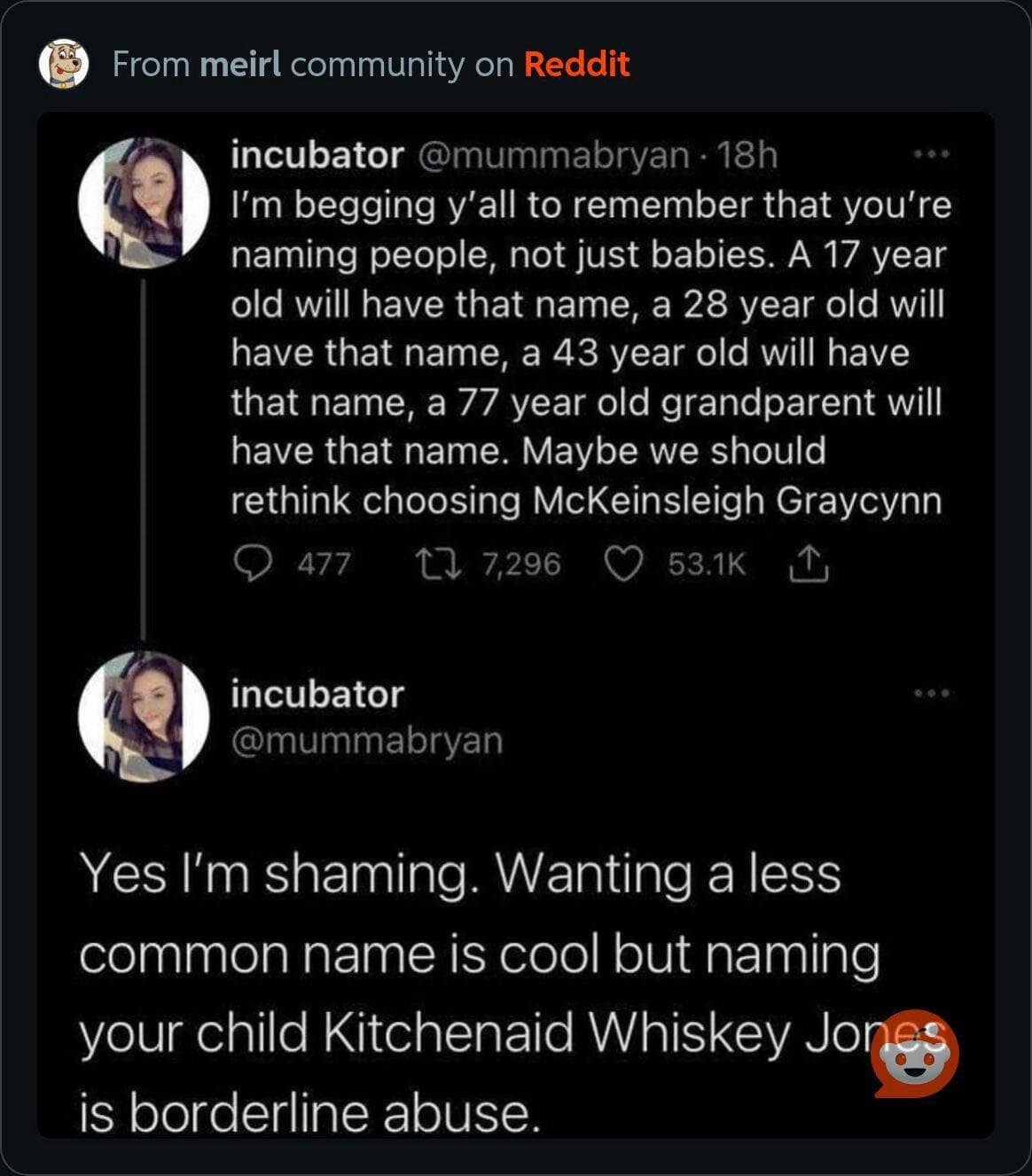Like the tweet with the heart icon
1032x1176 pixels.
(622, 563)
